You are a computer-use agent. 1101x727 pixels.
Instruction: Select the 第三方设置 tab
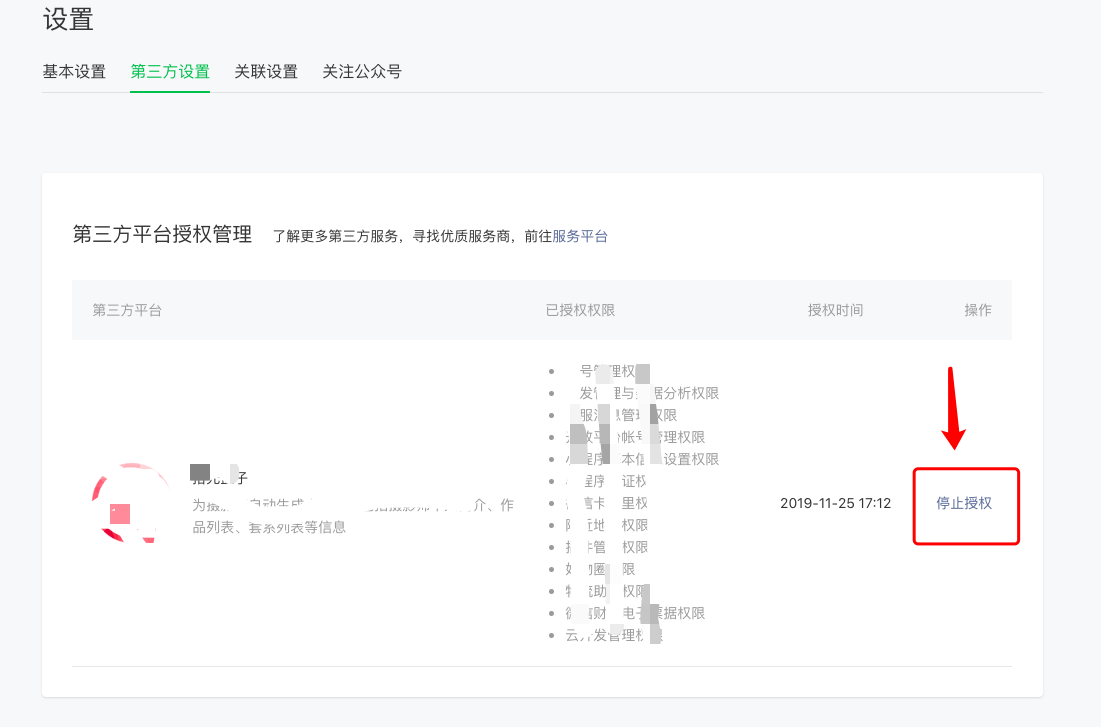[x=170, y=72]
